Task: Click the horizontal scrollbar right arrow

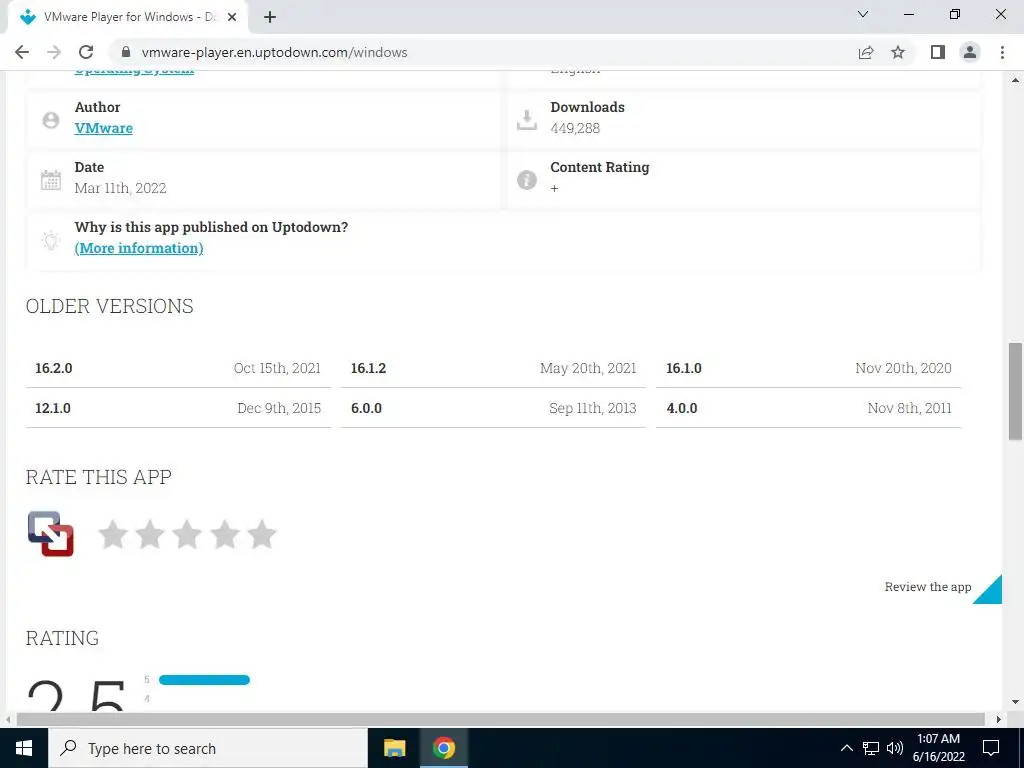Action: 999,719
